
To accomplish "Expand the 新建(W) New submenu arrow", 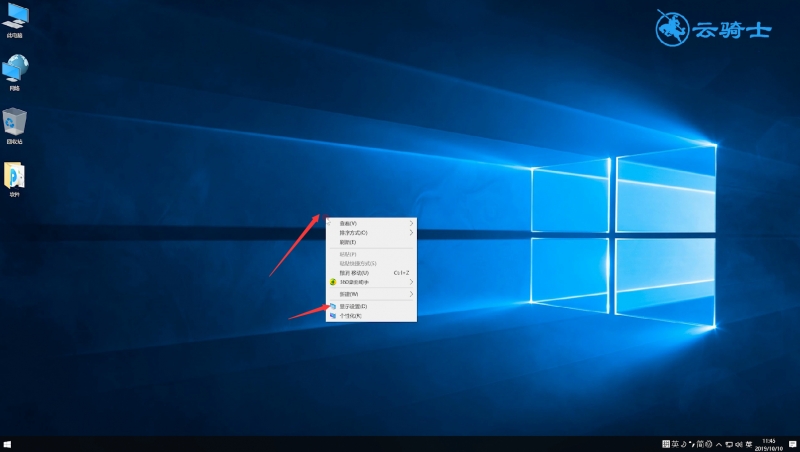I will tap(411, 294).
